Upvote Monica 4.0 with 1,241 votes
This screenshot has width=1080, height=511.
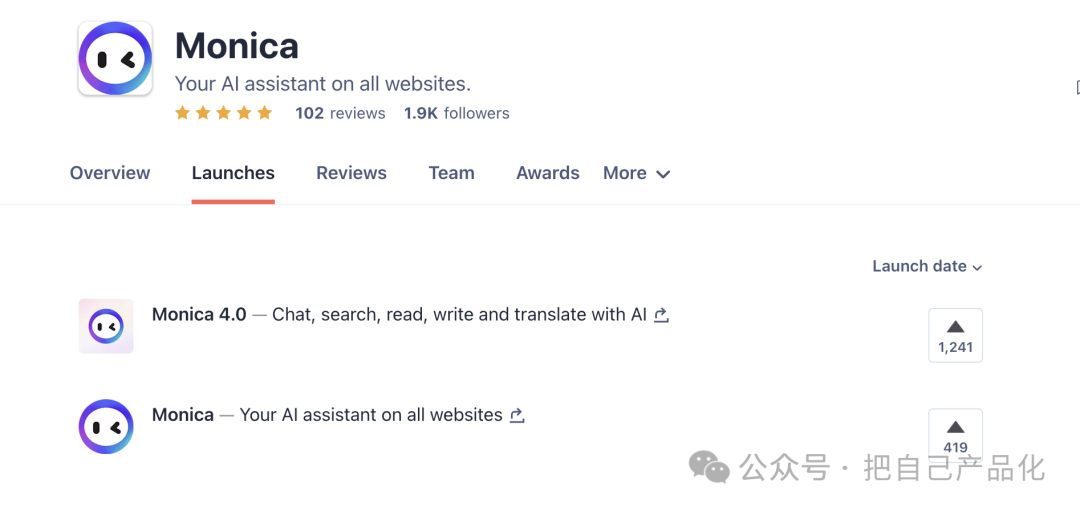pyautogui.click(x=955, y=335)
